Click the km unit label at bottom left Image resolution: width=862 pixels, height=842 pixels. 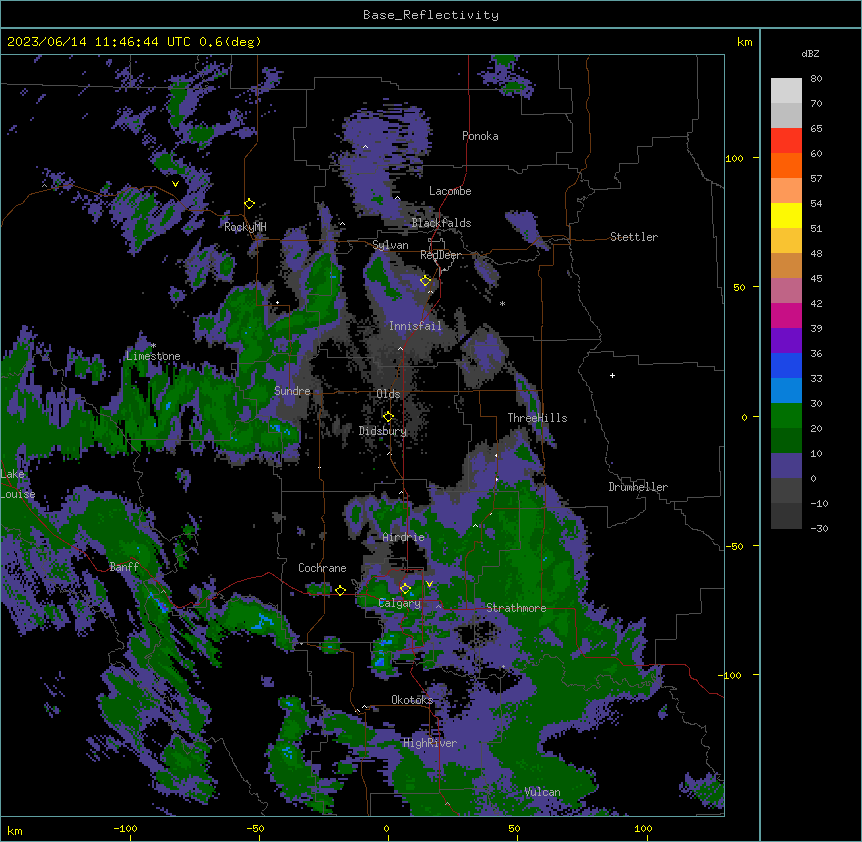(x=15, y=830)
